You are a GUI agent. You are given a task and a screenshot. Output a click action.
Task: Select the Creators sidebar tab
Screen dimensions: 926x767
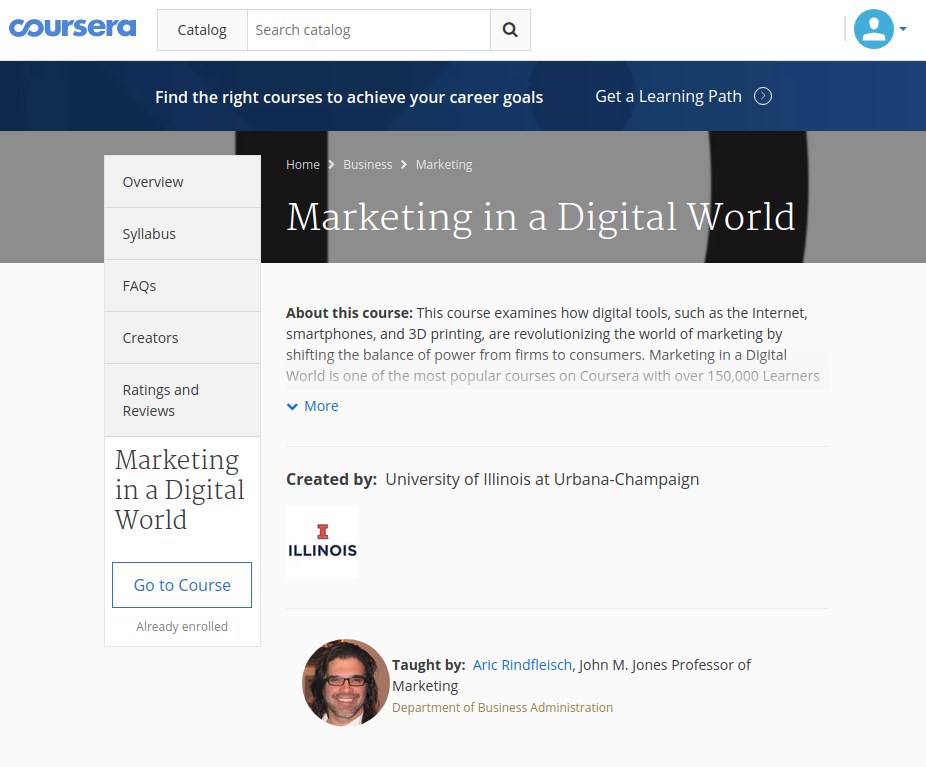(182, 338)
